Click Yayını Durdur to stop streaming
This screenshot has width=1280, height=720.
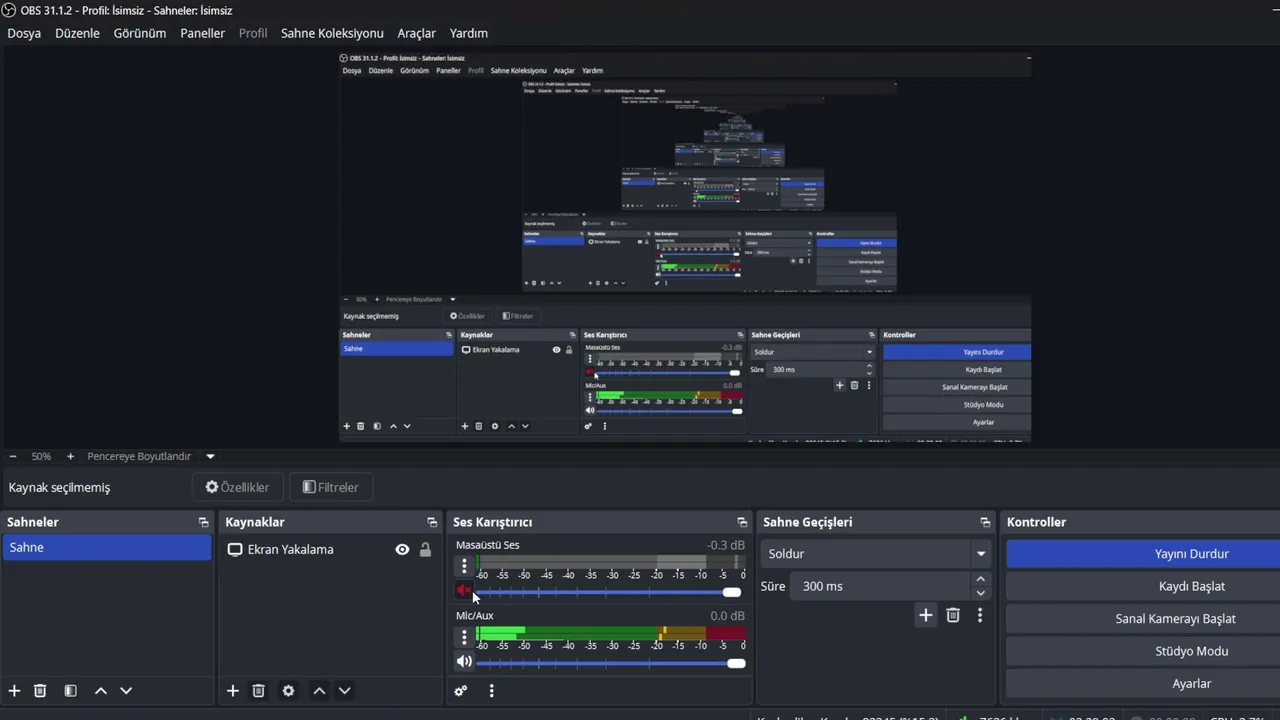click(x=1144, y=554)
